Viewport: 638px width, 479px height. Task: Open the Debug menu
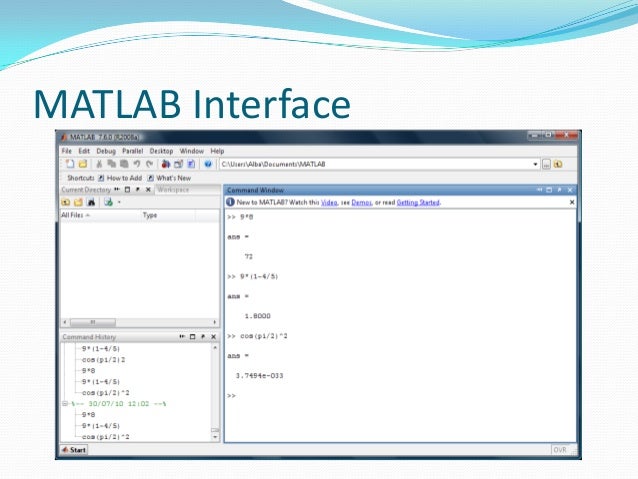pyautogui.click(x=106, y=151)
